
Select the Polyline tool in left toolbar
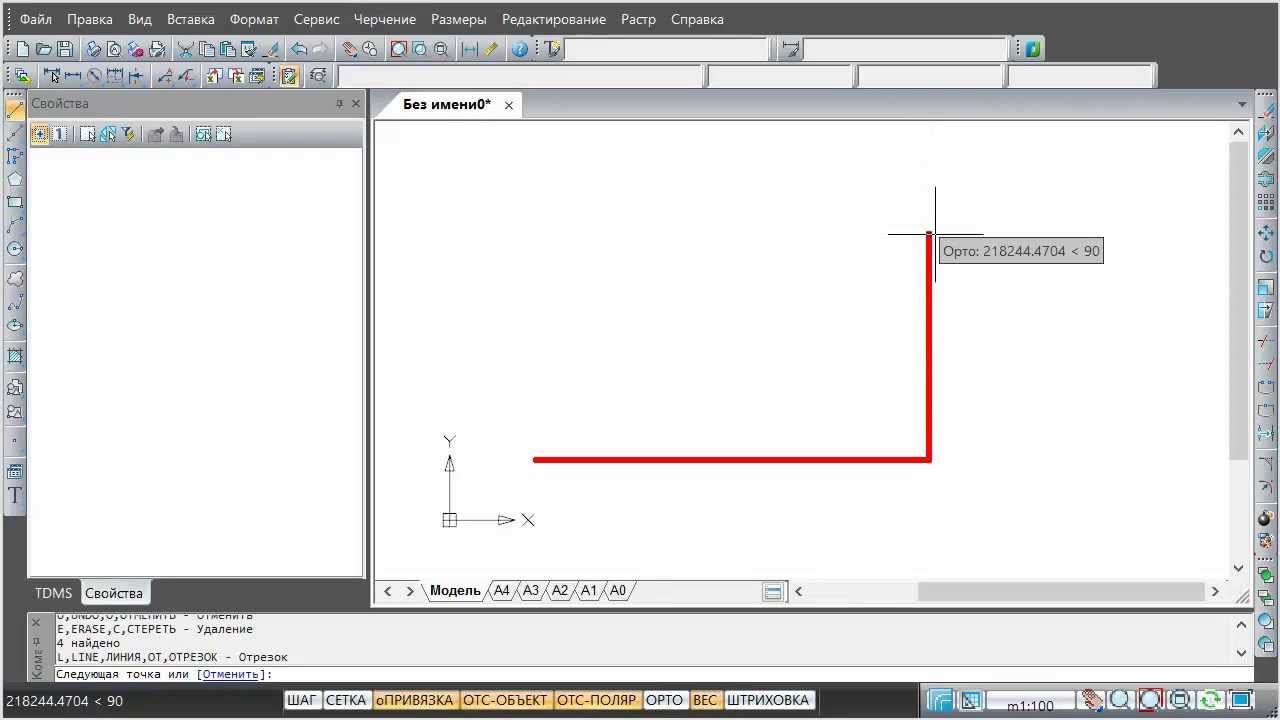(15, 156)
